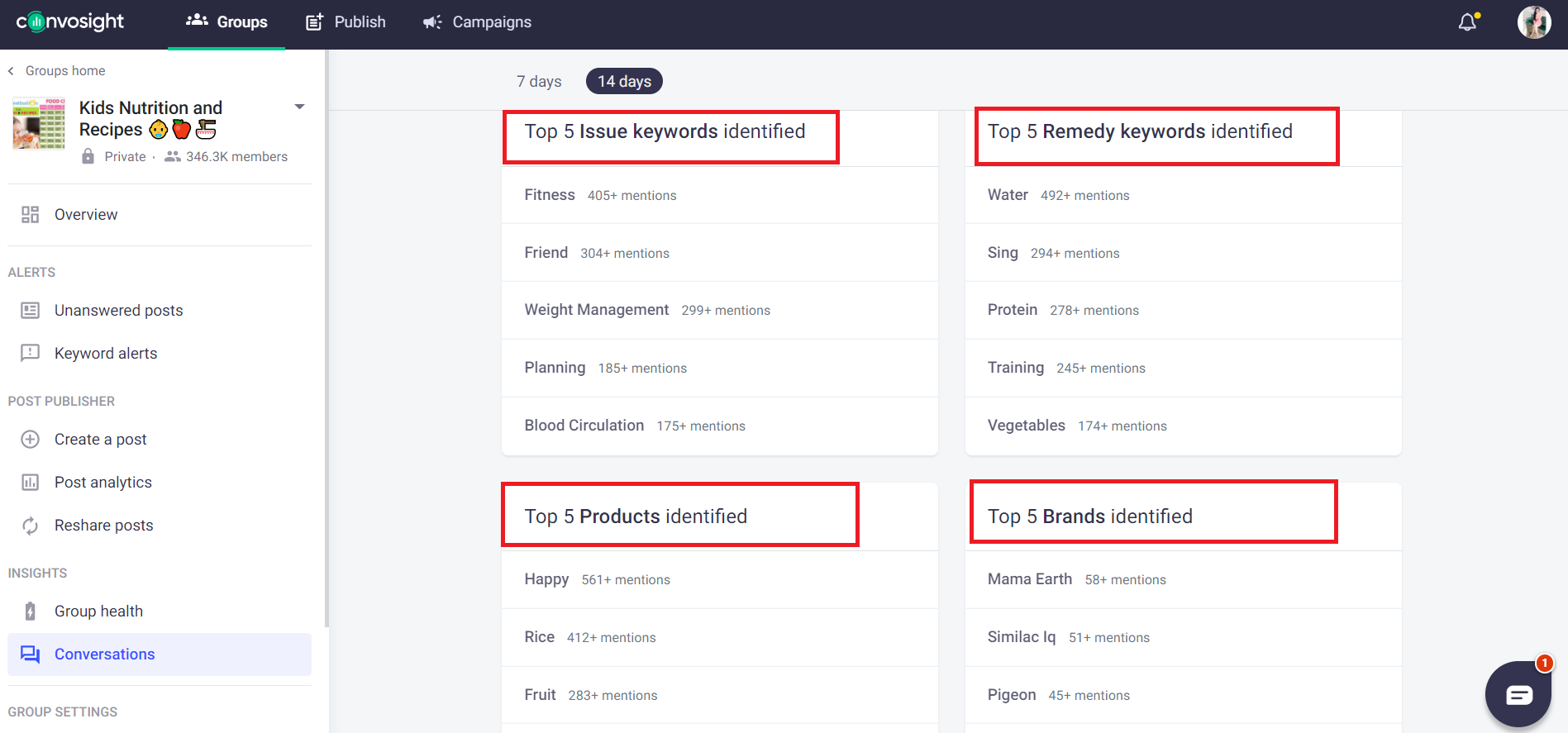Viewport: 1568px width, 733px height.
Task: Expand the group selector dropdown arrow
Action: click(x=299, y=107)
